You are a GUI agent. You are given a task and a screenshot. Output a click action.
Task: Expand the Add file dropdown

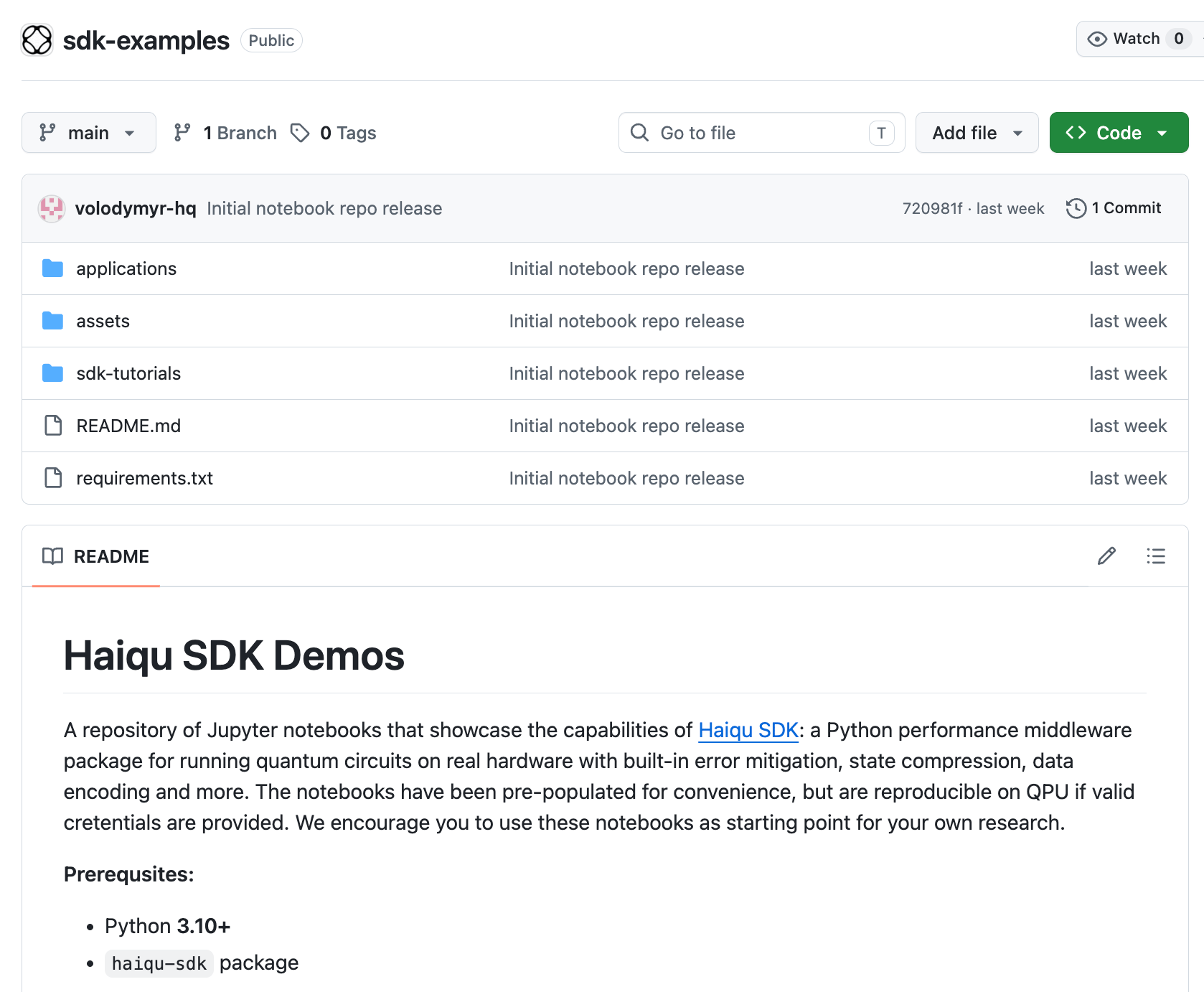click(977, 133)
